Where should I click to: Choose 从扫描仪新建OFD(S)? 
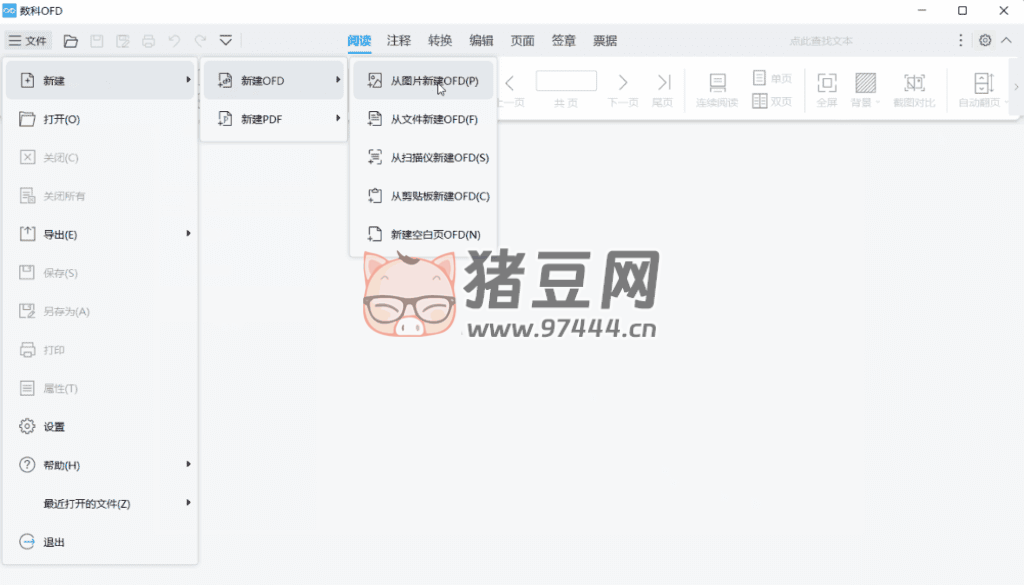(x=423, y=157)
